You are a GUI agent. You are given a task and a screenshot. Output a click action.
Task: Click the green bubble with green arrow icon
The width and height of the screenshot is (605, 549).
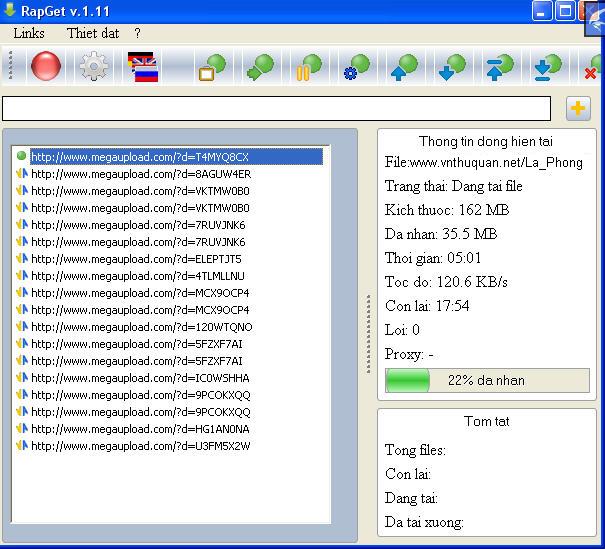[260, 67]
